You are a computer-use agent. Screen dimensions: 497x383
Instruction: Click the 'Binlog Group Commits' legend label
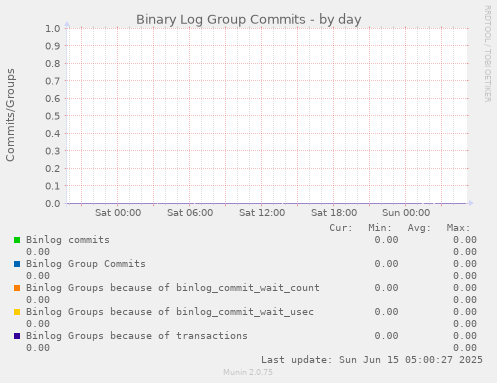(86, 264)
